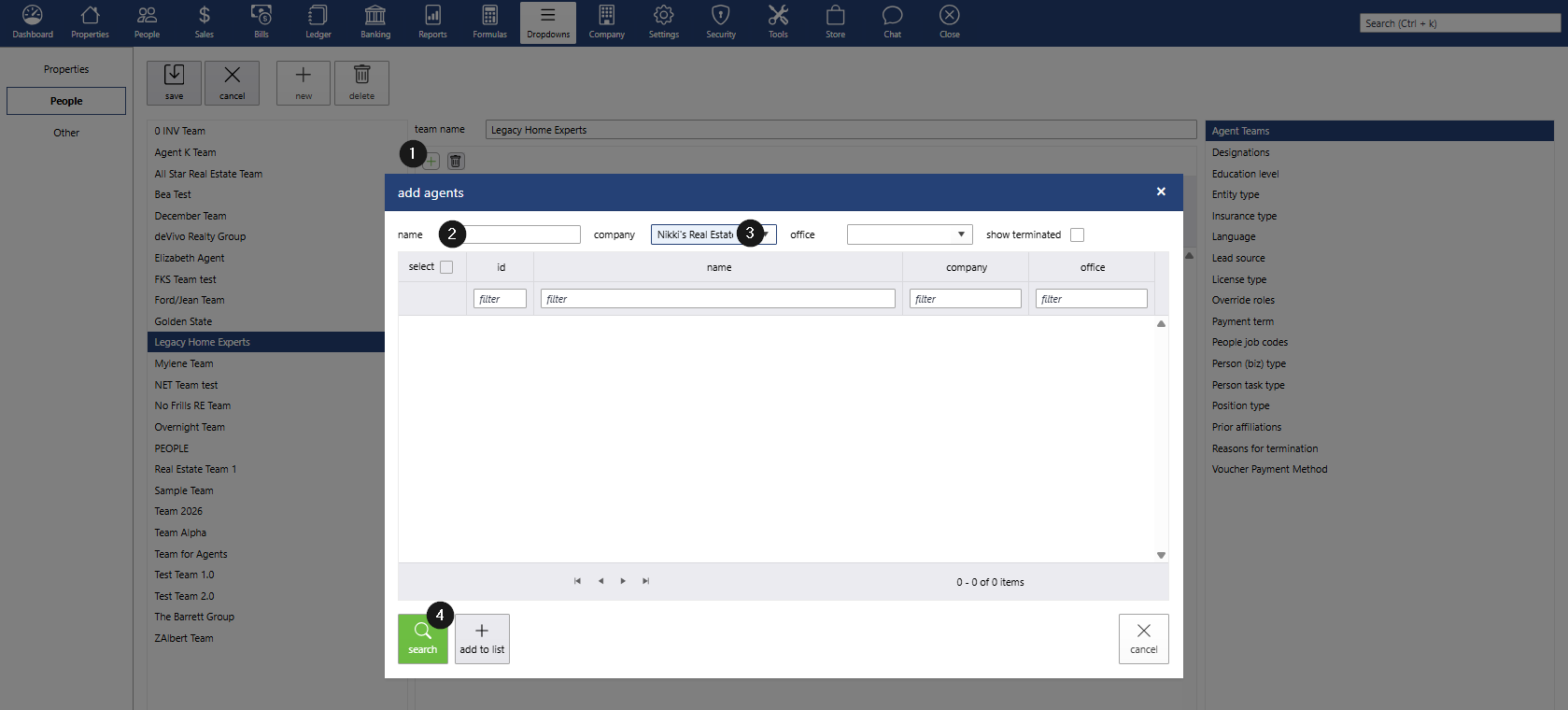This screenshot has width=1568, height=710.
Task: Click the cancel button in add agents dialog
Action: (1143, 639)
